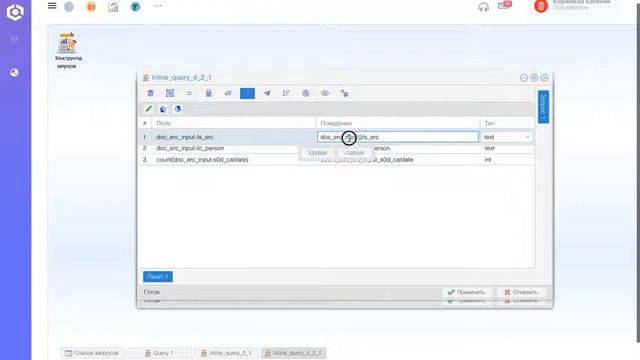
Task: Close the Inline_query_4_2_1 window
Action: (544, 78)
